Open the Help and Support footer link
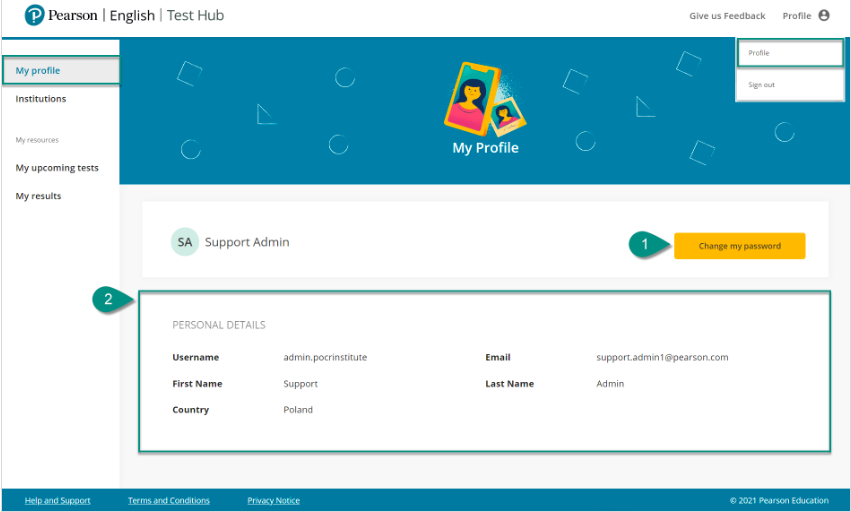 57,501
